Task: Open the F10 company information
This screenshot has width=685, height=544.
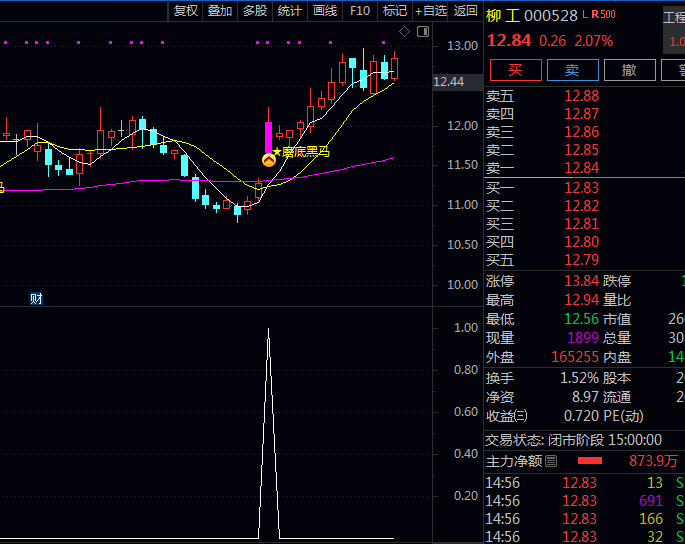Action: pos(360,10)
